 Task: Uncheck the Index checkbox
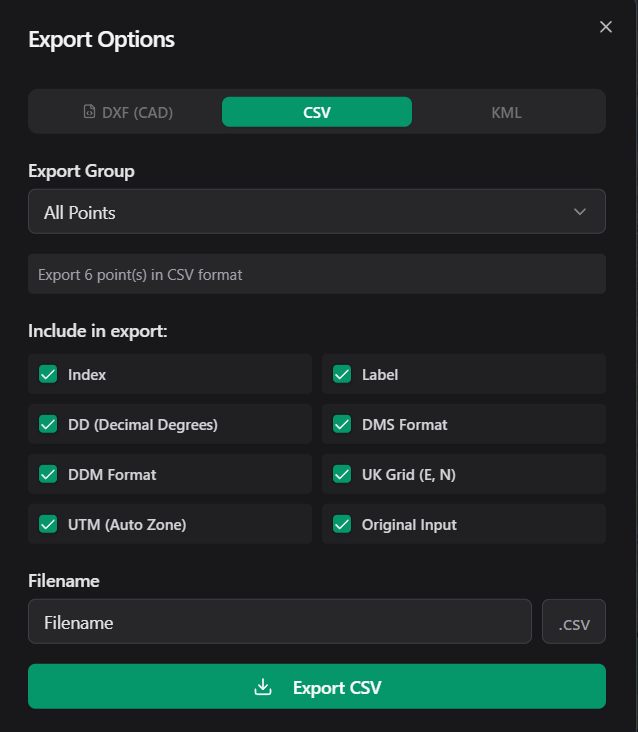coord(48,374)
